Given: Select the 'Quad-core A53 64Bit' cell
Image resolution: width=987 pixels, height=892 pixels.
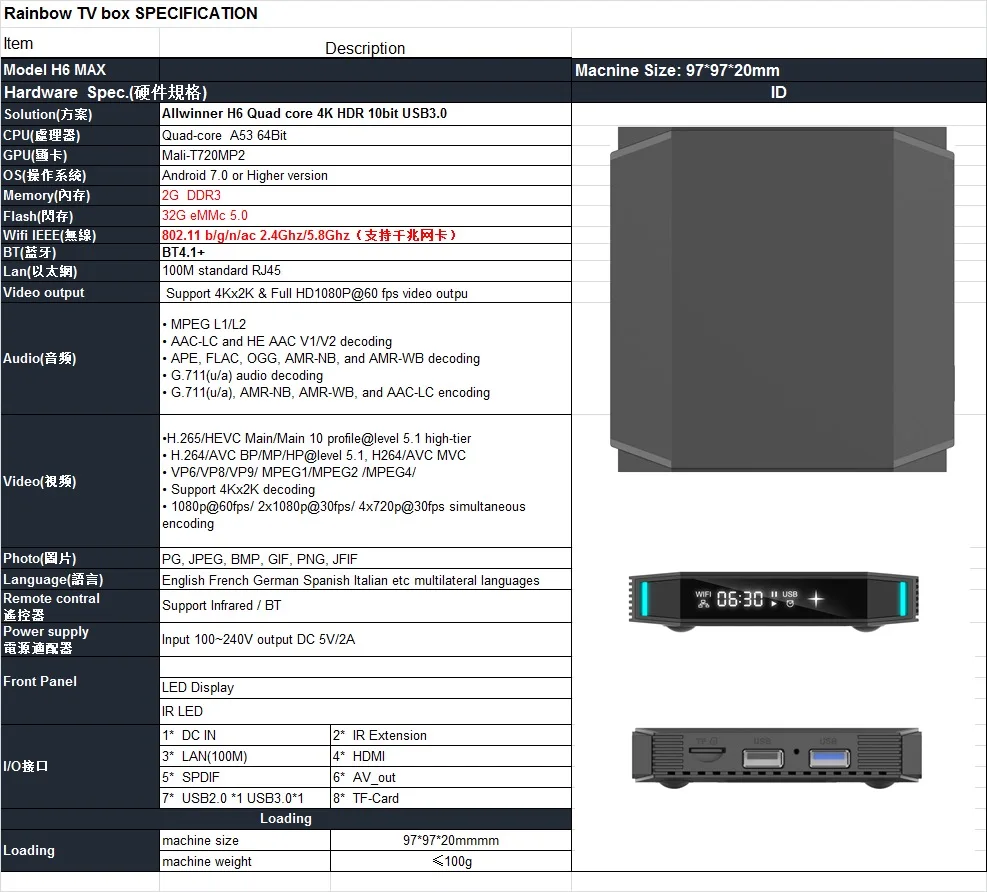Looking at the screenshot, I should click(366, 135).
